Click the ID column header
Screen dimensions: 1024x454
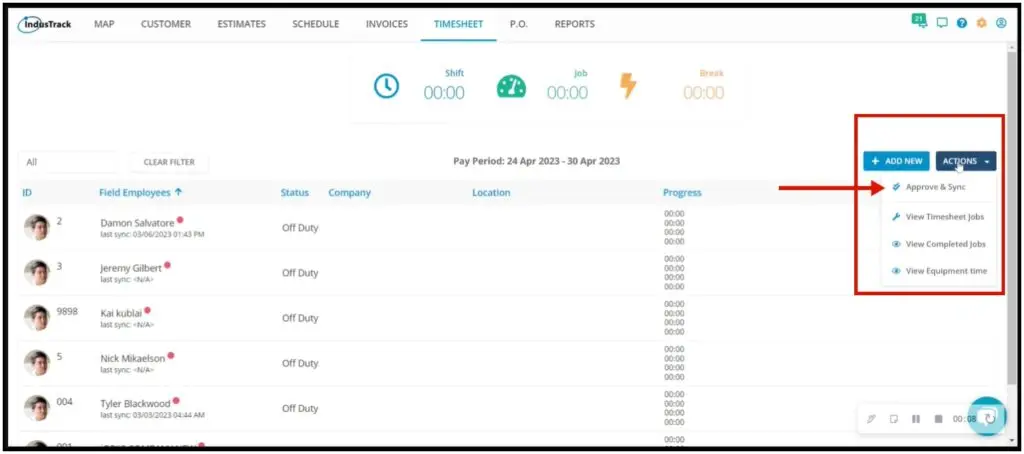[x=27, y=193]
